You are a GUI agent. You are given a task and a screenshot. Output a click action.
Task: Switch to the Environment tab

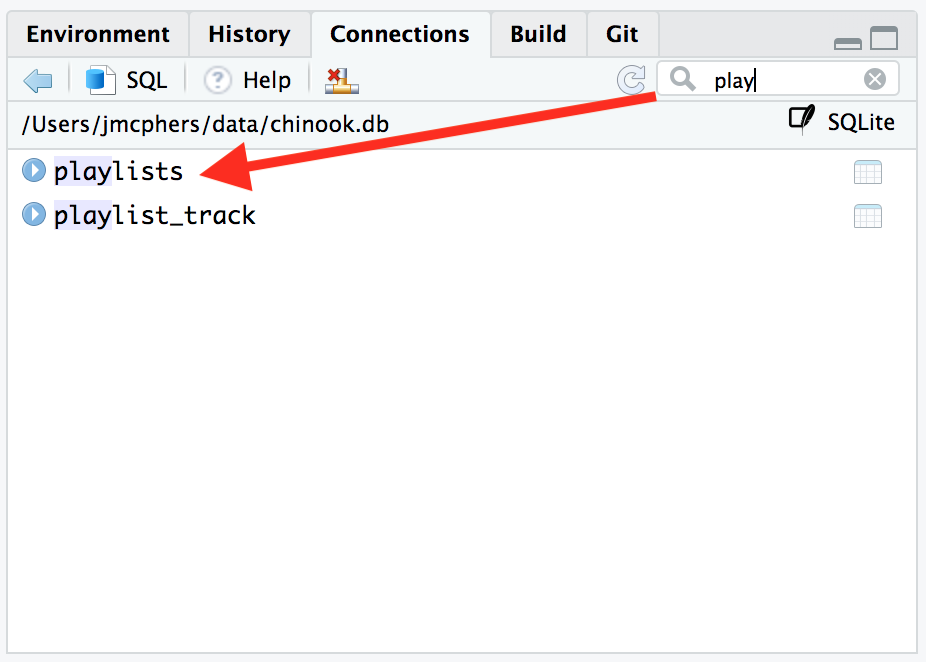(96, 34)
